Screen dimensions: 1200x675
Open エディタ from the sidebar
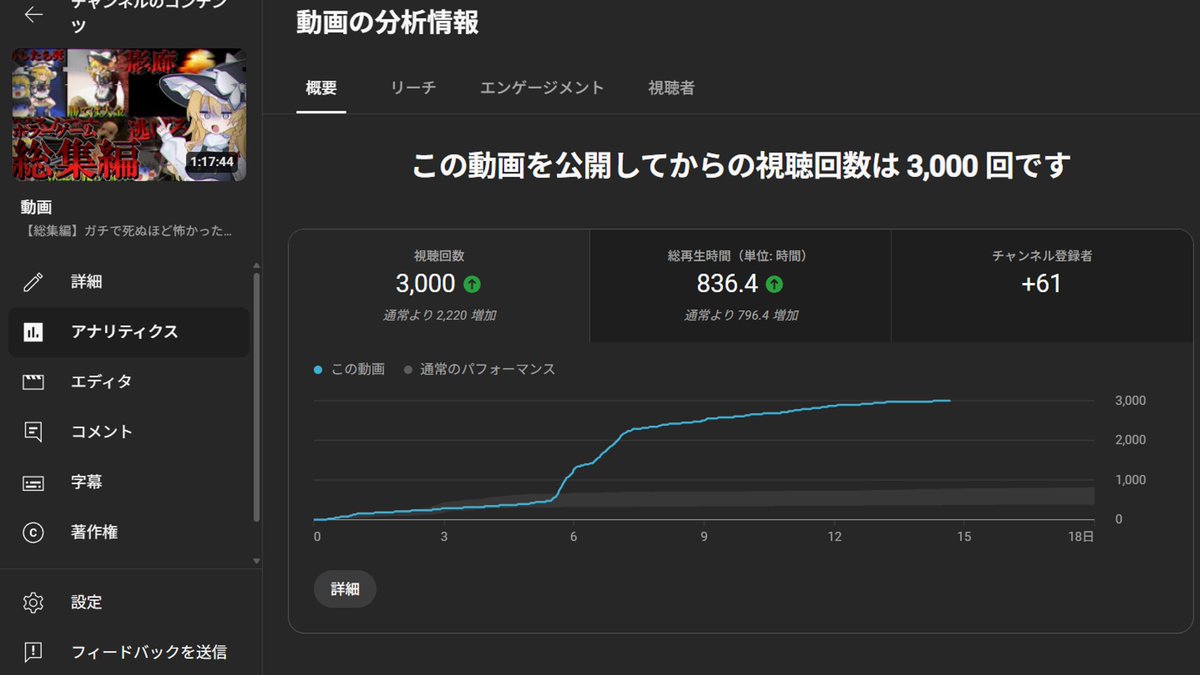[x=129, y=382]
